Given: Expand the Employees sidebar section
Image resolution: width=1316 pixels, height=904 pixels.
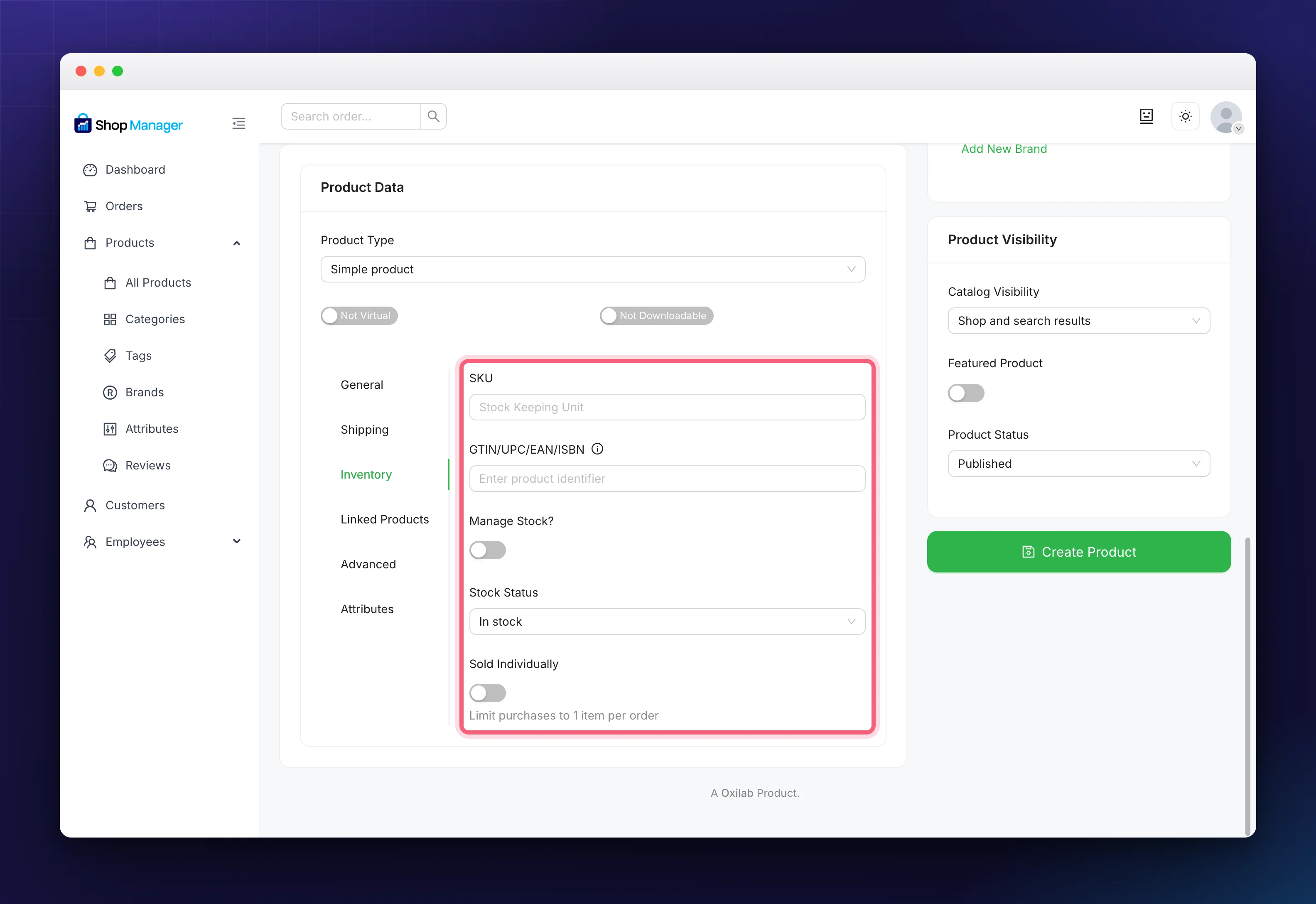Looking at the screenshot, I should pyautogui.click(x=237, y=541).
